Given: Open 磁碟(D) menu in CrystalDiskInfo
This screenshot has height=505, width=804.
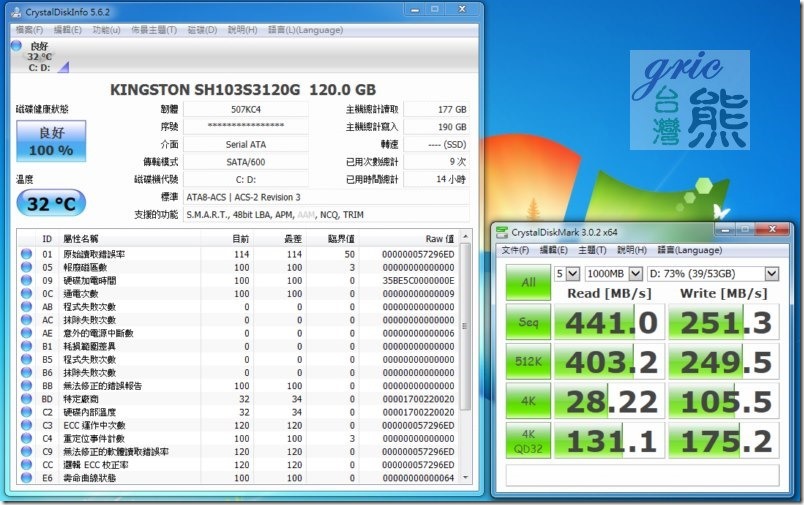Looking at the screenshot, I should 202,29.
